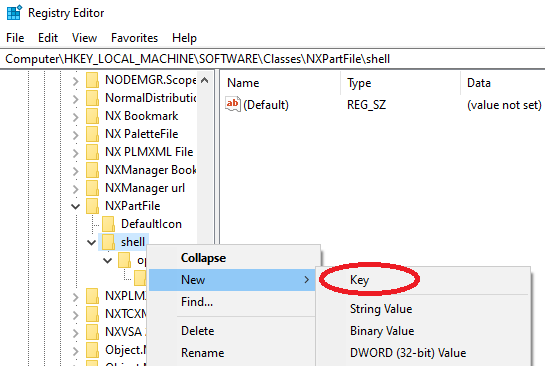Select the DefaultIcon tree label
Image resolution: width=545 pixels, height=366 pixels.
pyautogui.click(x=151, y=224)
